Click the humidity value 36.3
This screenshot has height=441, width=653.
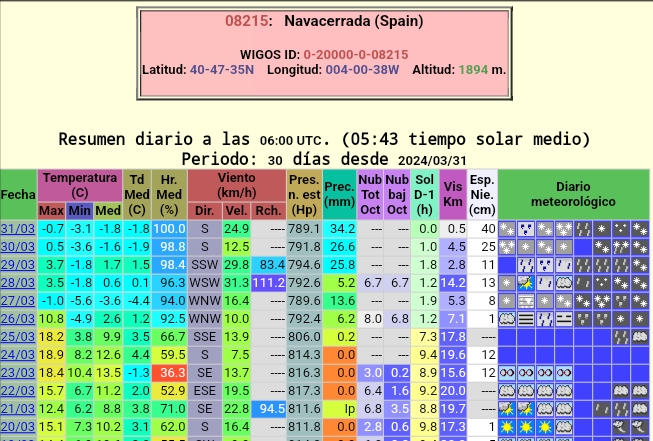169,373
